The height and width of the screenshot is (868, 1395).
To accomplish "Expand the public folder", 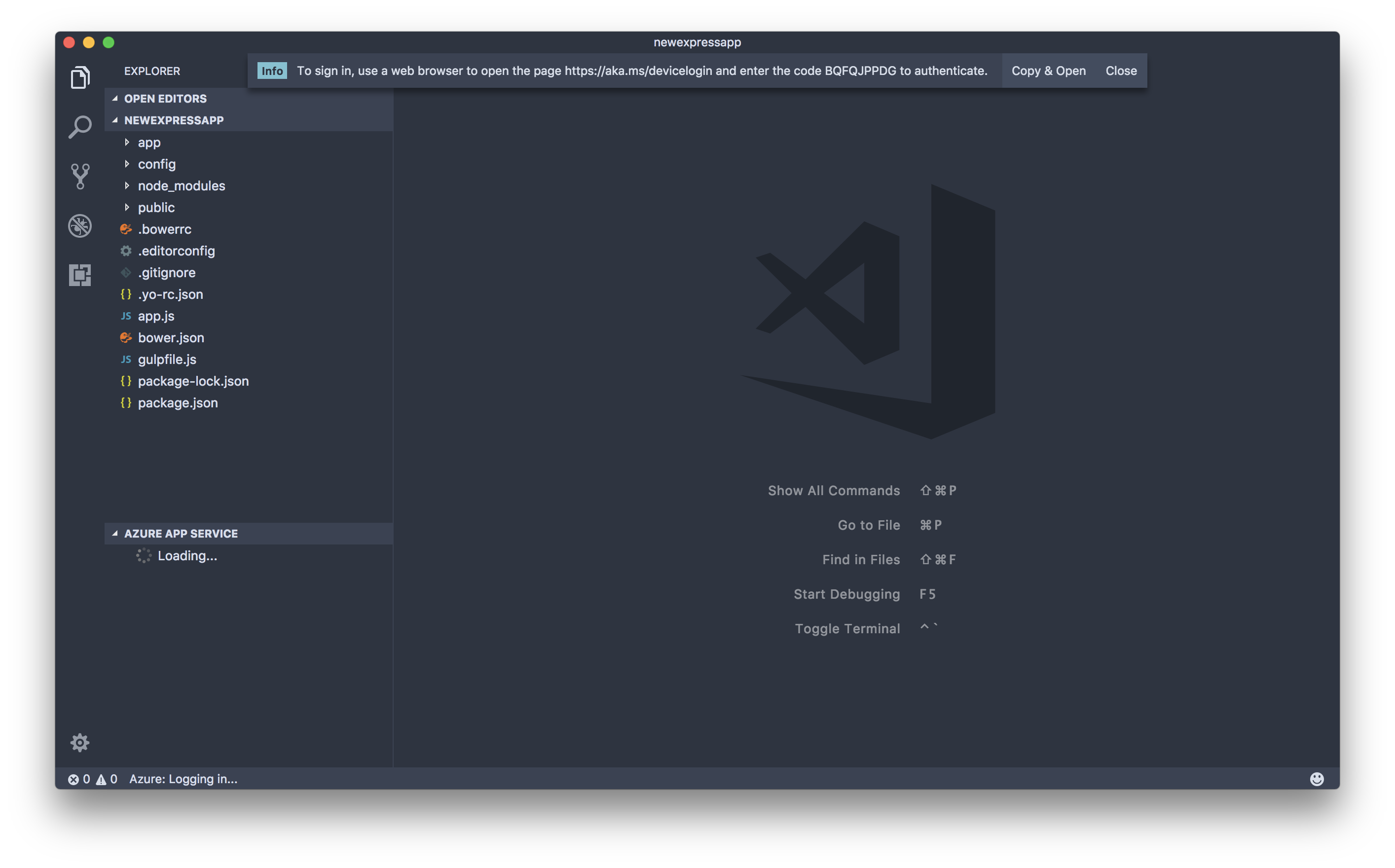I will [127, 207].
